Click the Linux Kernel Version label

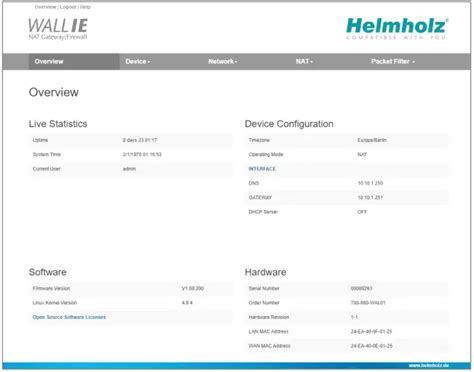55,303
